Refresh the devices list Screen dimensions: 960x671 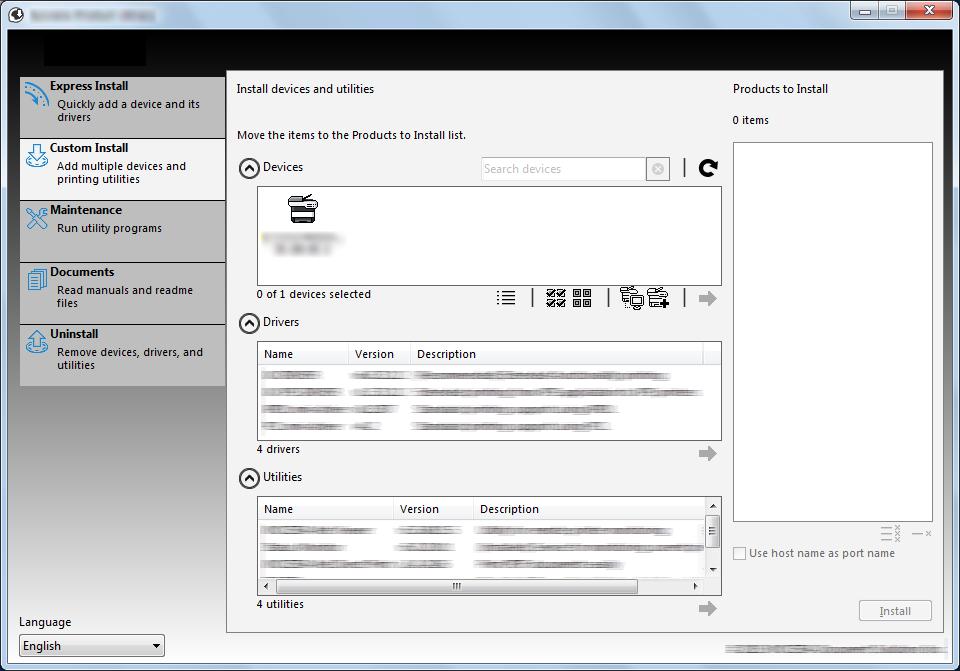(708, 168)
